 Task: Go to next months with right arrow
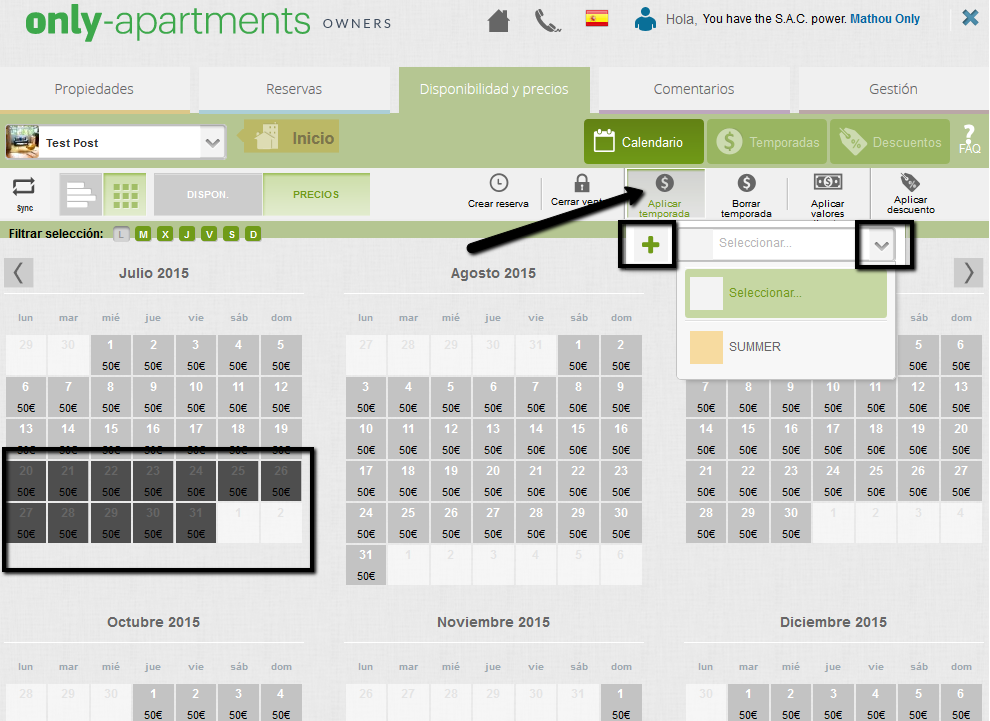[967, 272]
